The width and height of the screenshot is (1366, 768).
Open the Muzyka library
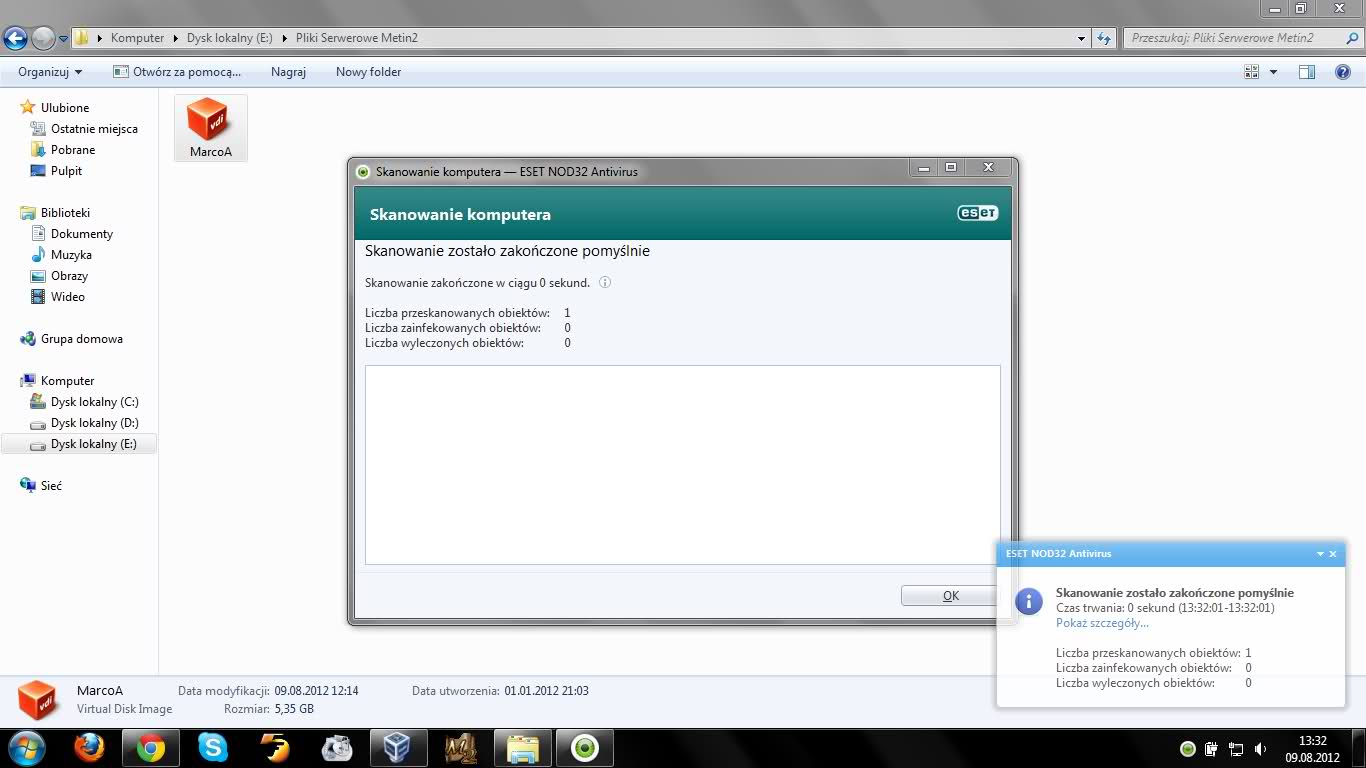click(71, 255)
